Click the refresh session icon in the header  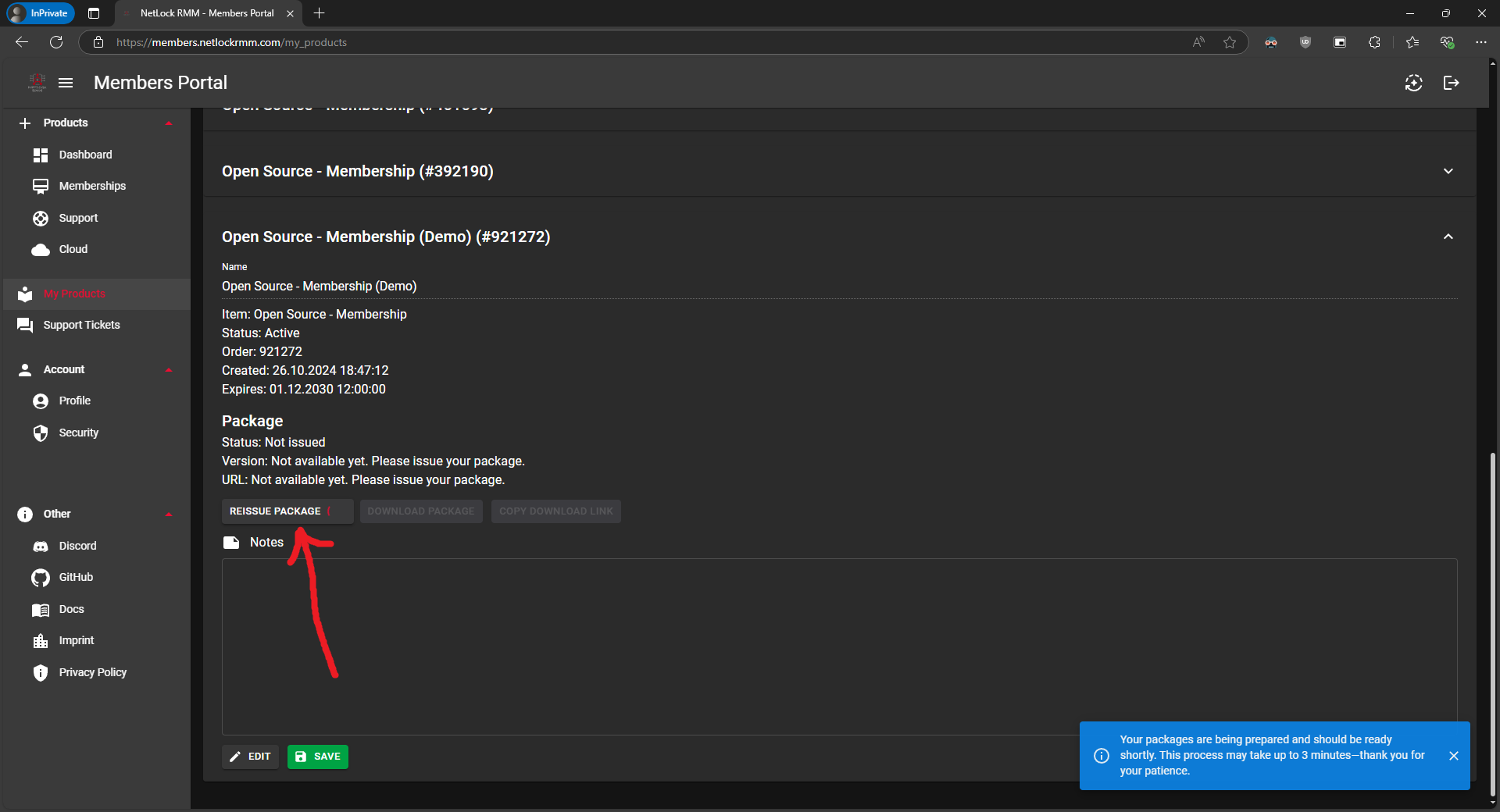click(1413, 83)
